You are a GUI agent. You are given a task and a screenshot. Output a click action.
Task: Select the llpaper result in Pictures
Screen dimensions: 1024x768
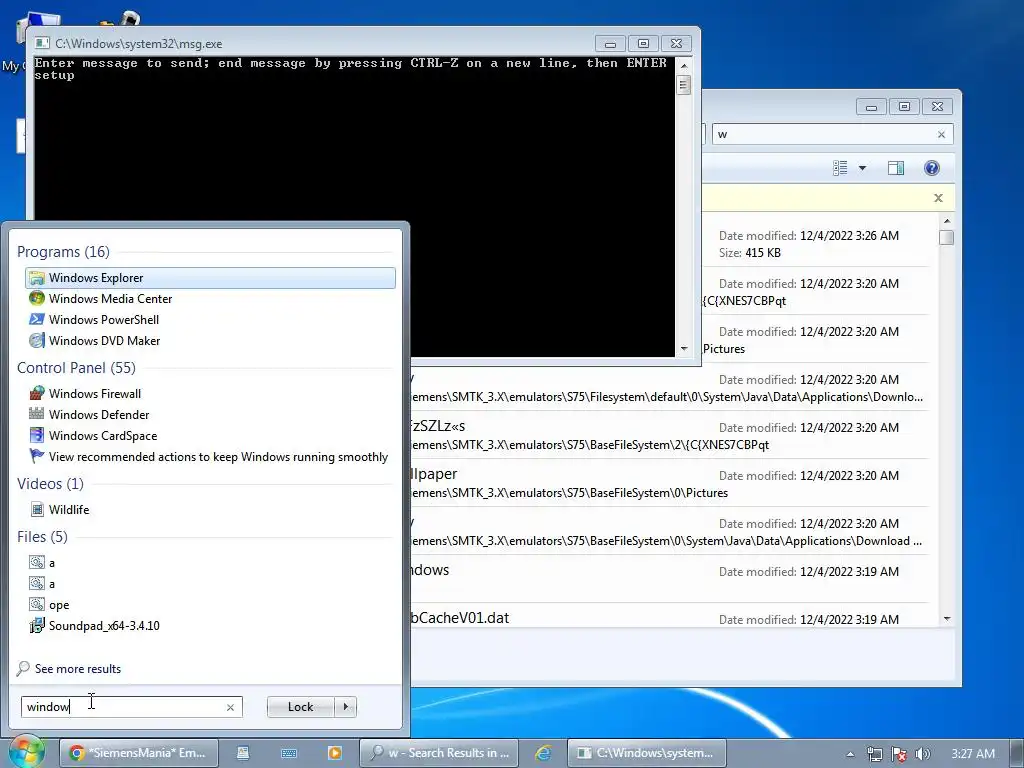(669, 483)
